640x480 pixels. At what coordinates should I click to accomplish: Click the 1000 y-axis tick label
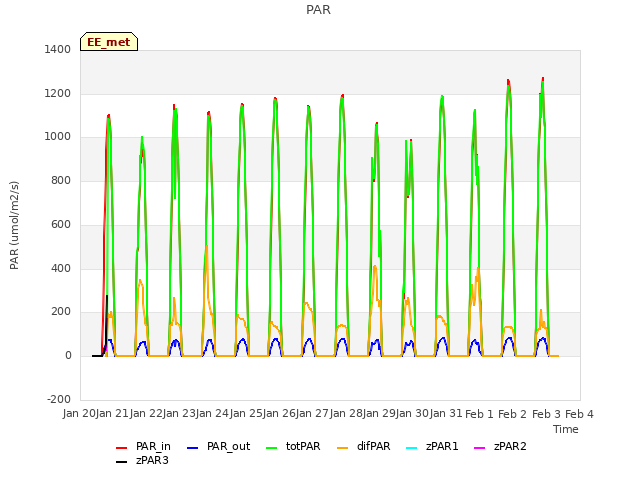tap(58, 137)
